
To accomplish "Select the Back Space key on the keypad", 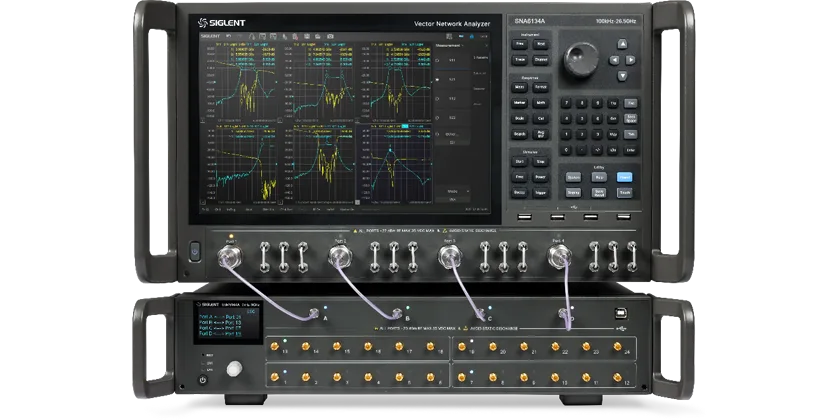I will [x=631, y=118].
